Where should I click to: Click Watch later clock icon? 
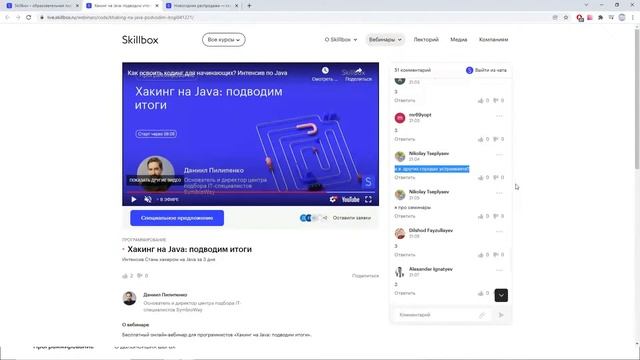325,71
